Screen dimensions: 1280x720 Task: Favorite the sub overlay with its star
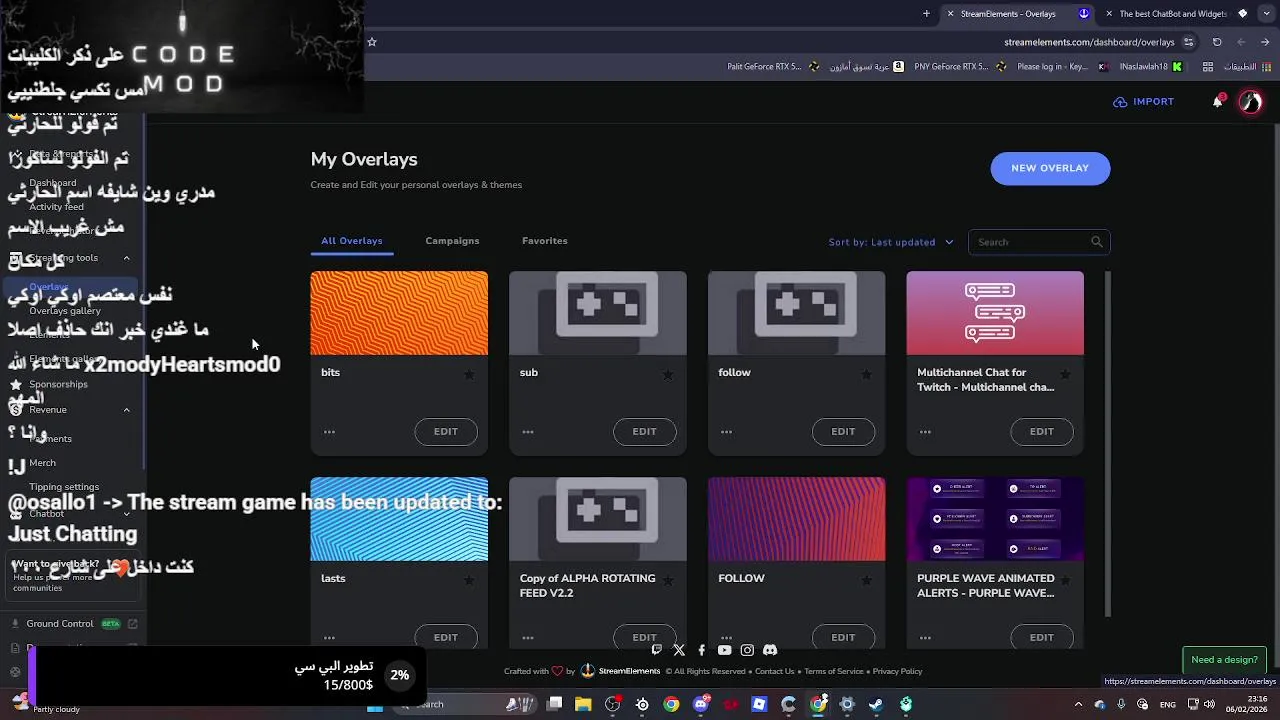click(667, 375)
